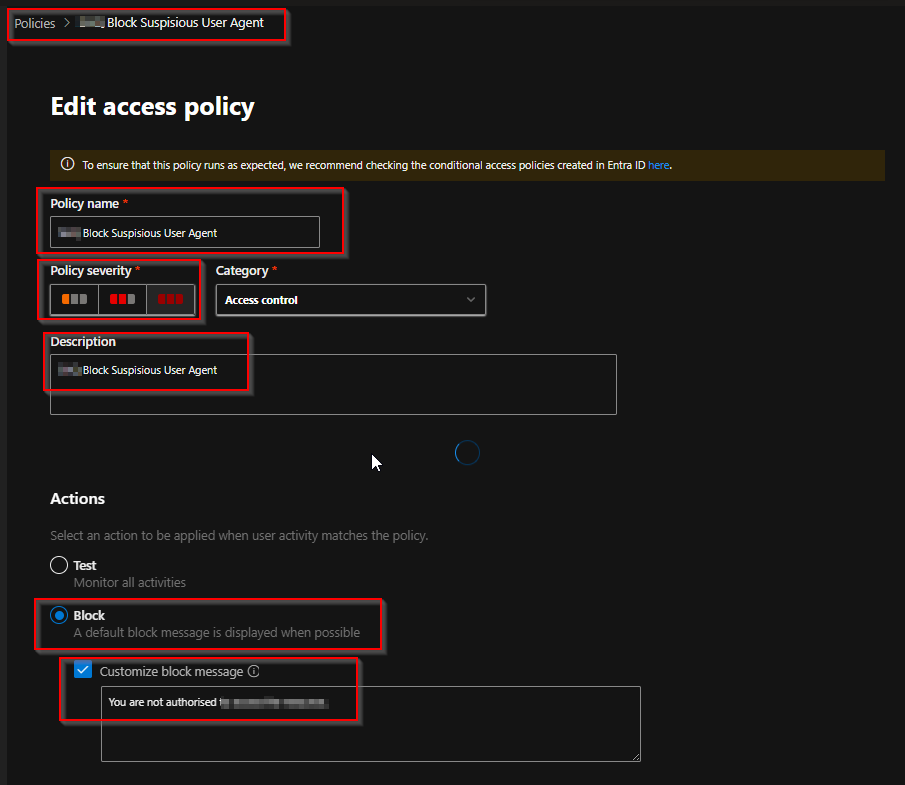Click the loading spinner circle
This screenshot has height=785, width=905.
(x=467, y=453)
